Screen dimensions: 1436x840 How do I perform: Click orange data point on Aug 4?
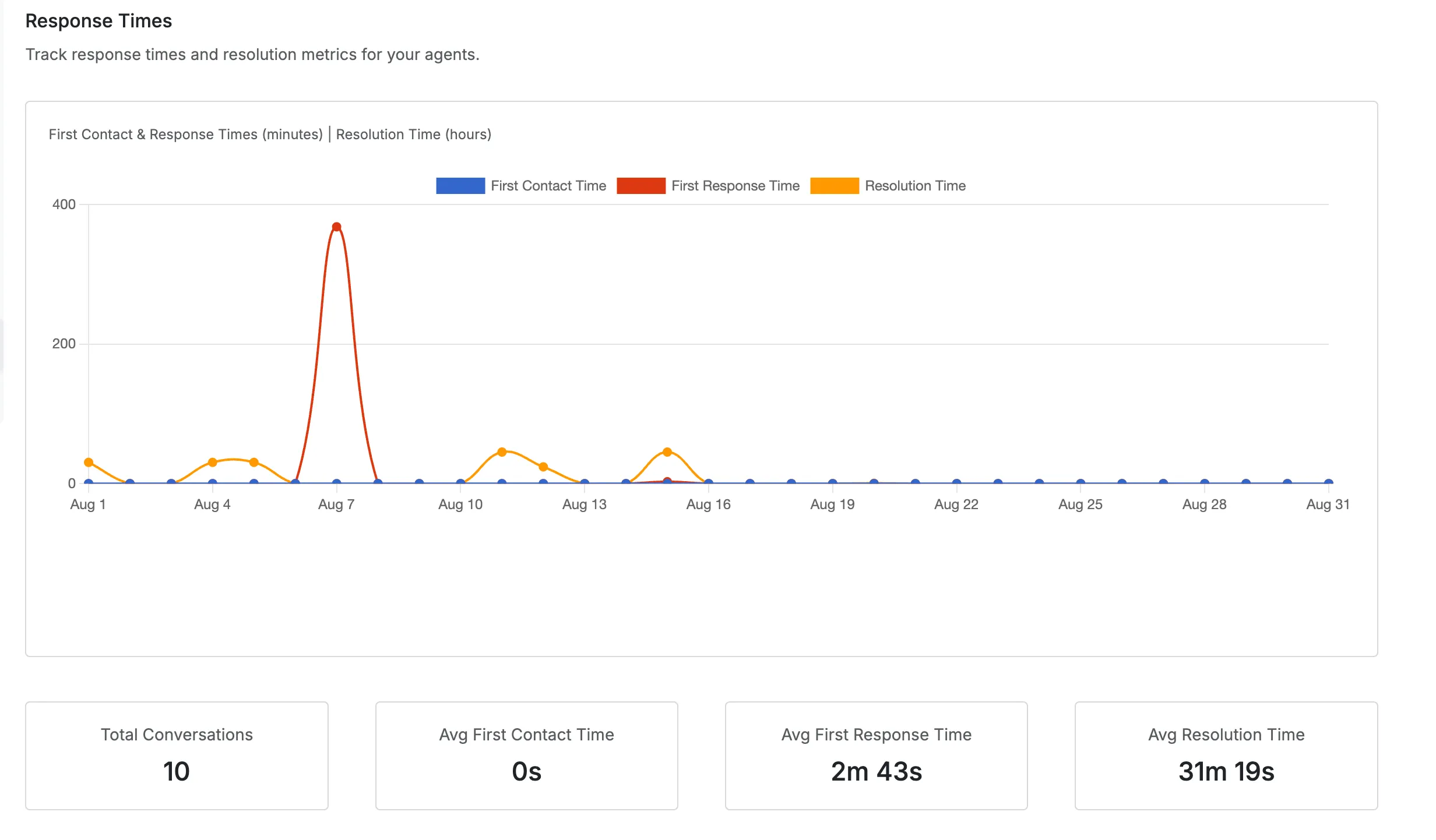coord(213,462)
